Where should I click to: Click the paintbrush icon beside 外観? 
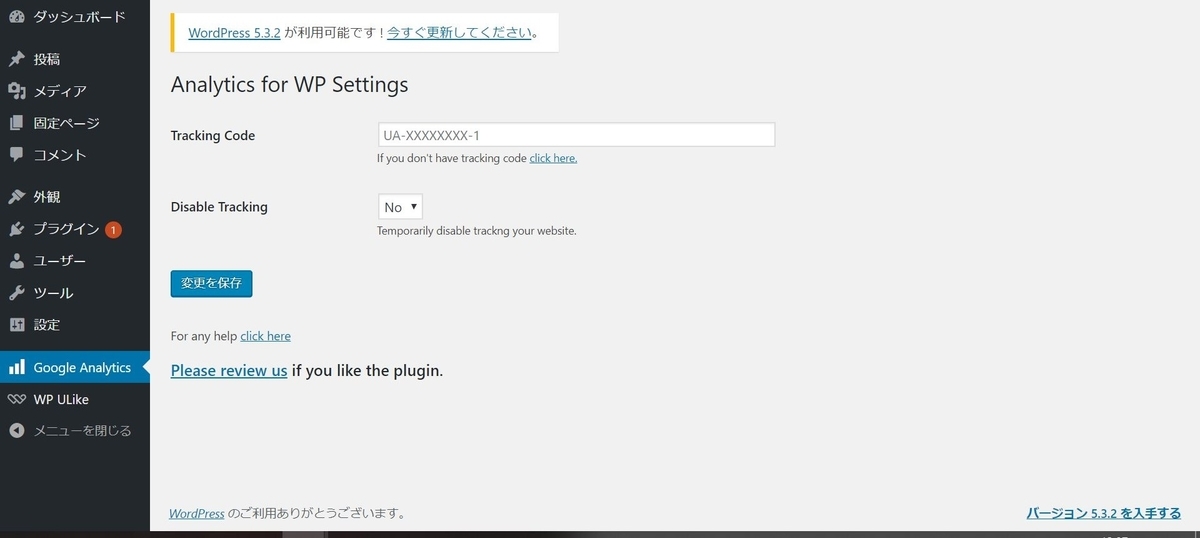click(x=16, y=197)
